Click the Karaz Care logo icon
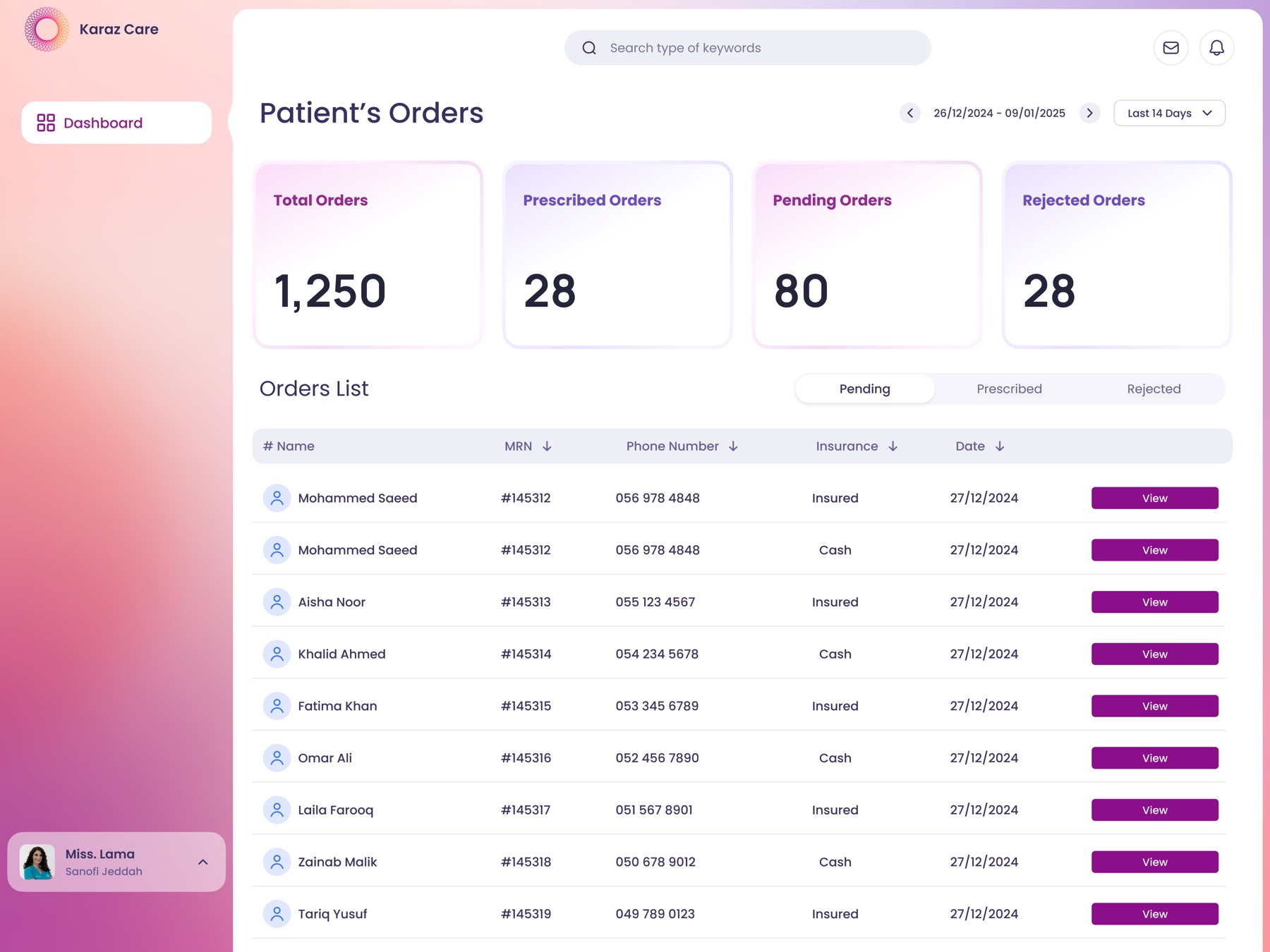The image size is (1270, 952). point(47,29)
